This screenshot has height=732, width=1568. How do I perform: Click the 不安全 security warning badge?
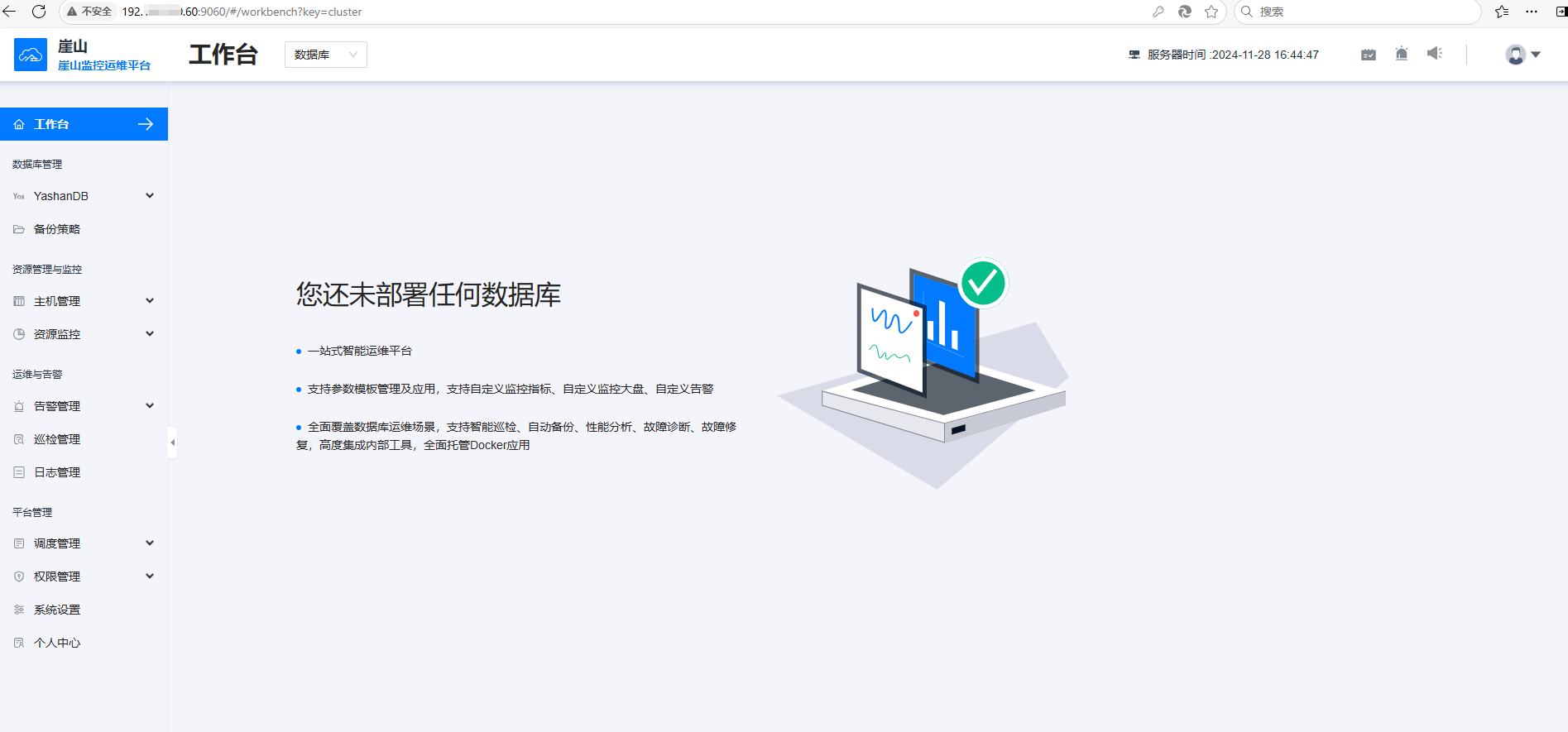(x=89, y=12)
